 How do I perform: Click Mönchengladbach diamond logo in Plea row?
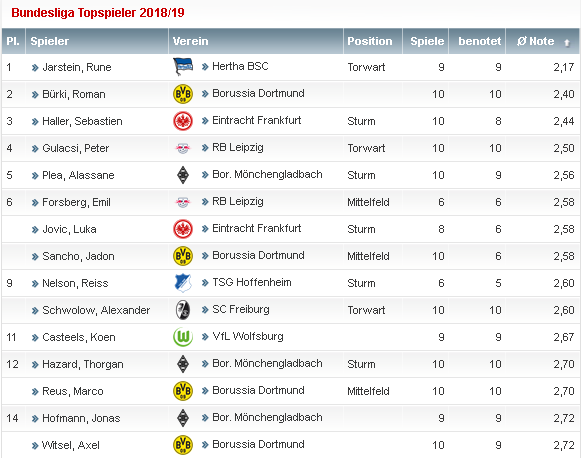[x=183, y=175]
